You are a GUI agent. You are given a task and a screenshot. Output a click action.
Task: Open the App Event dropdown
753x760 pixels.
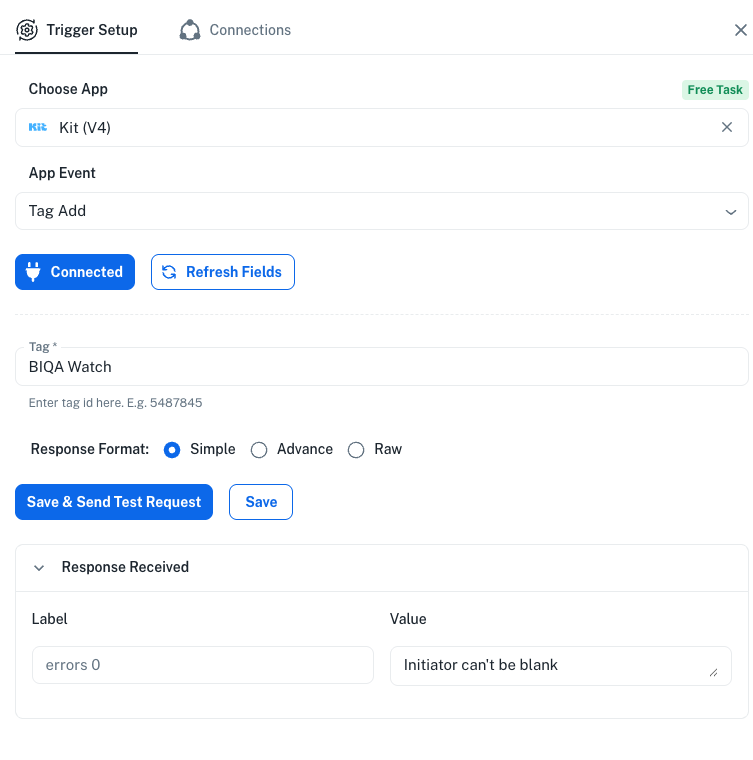click(381, 211)
